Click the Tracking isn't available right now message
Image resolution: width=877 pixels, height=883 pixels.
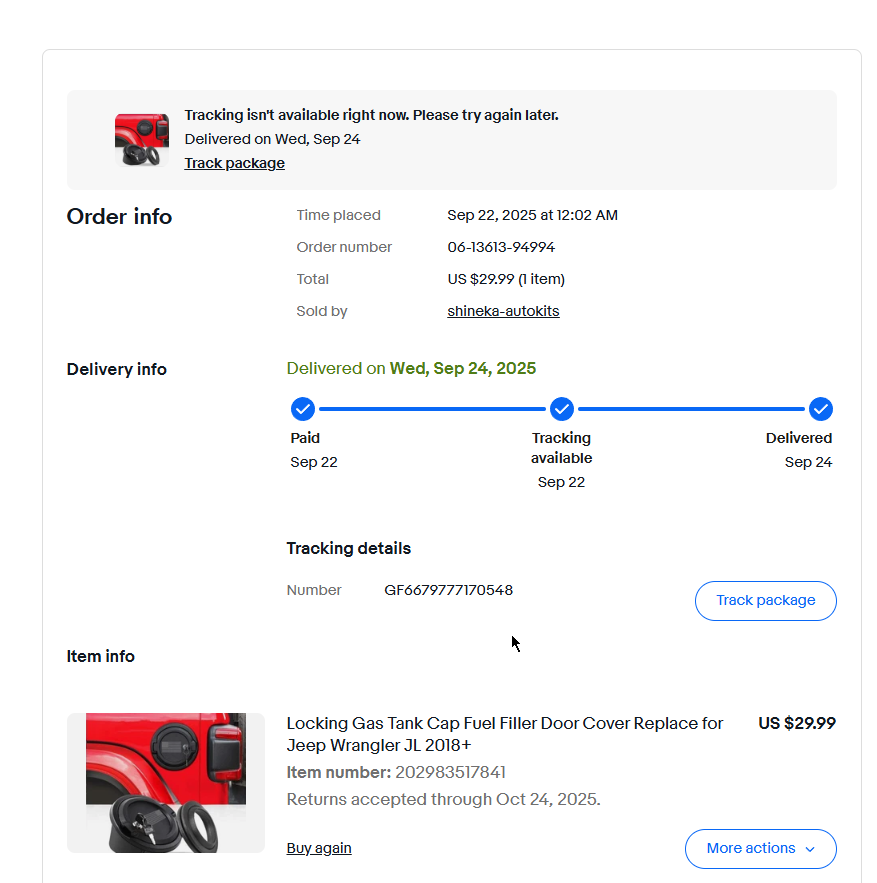click(371, 115)
